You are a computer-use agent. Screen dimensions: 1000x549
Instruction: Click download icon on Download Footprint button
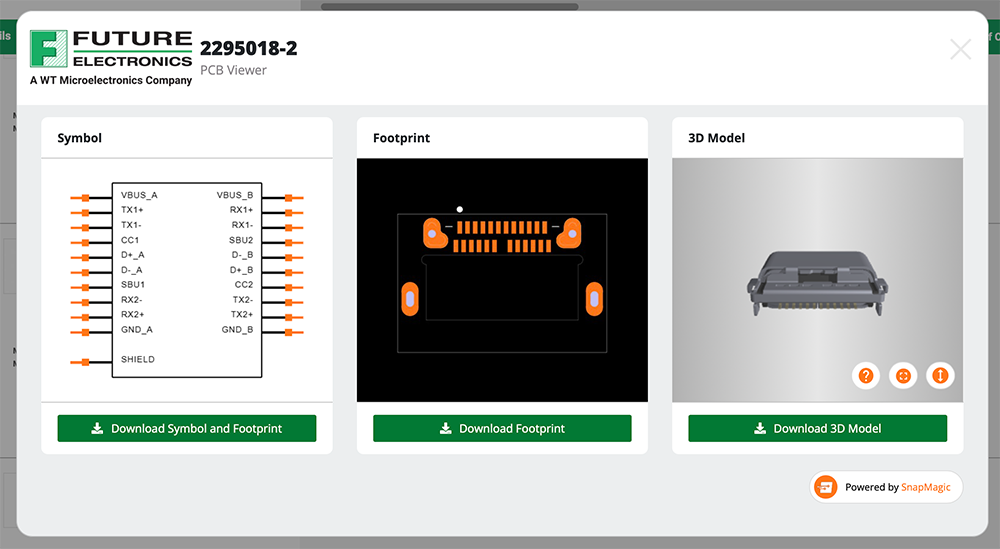446,428
